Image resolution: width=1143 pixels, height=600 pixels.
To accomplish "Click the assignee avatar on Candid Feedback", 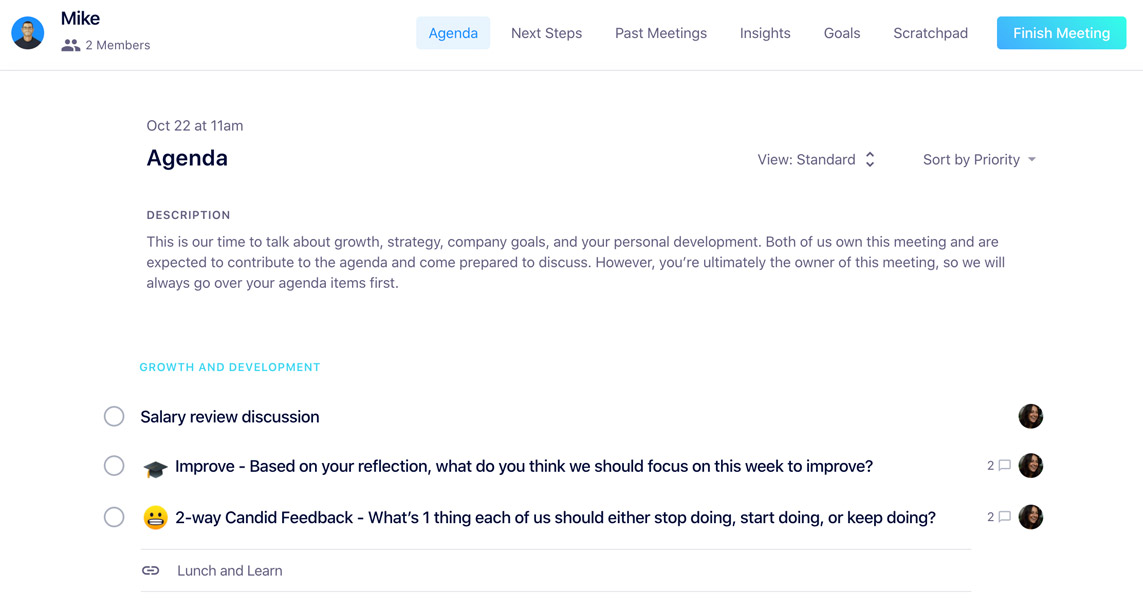I will click(x=1030, y=517).
